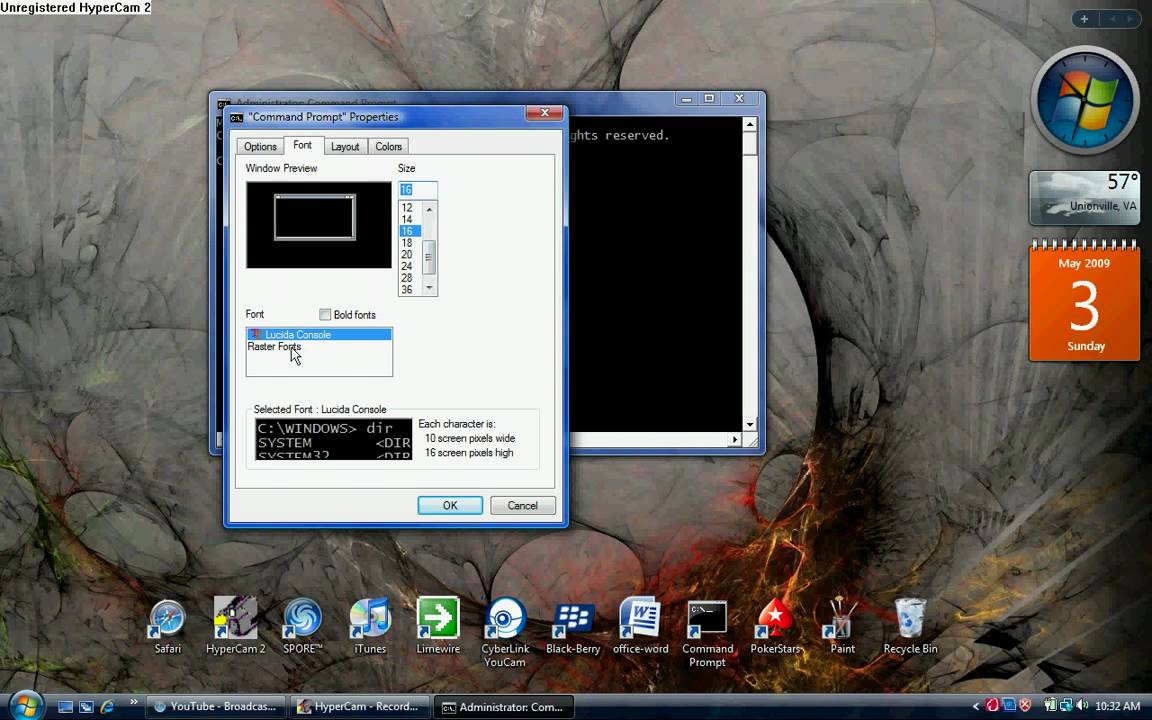Maximize the Administrator Command Prompt window
This screenshot has width=1152, height=720.
(709, 98)
